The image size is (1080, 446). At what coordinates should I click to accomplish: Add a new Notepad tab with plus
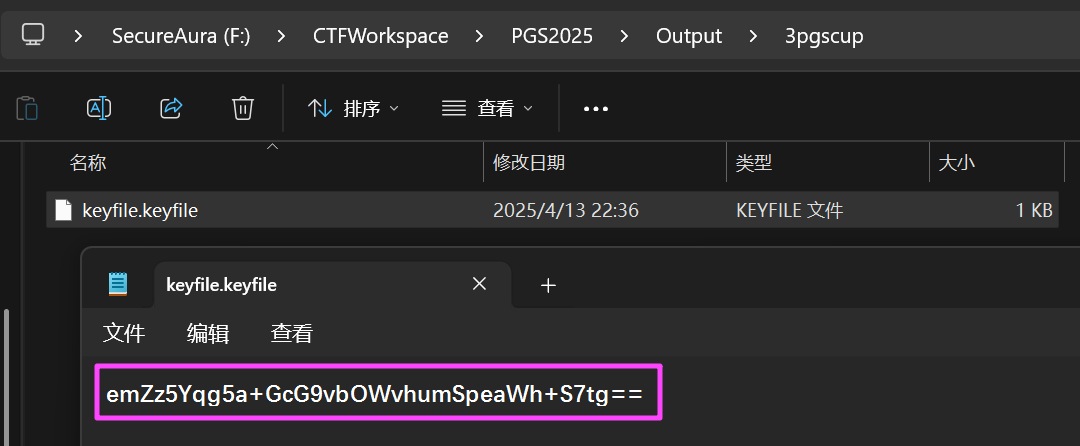tap(548, 285)
